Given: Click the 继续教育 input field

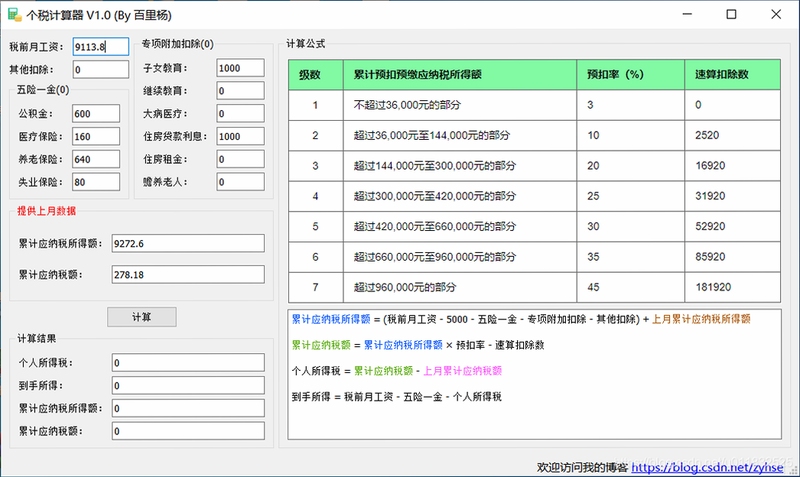Looking at the screenshot, I should tap(240, 91).
